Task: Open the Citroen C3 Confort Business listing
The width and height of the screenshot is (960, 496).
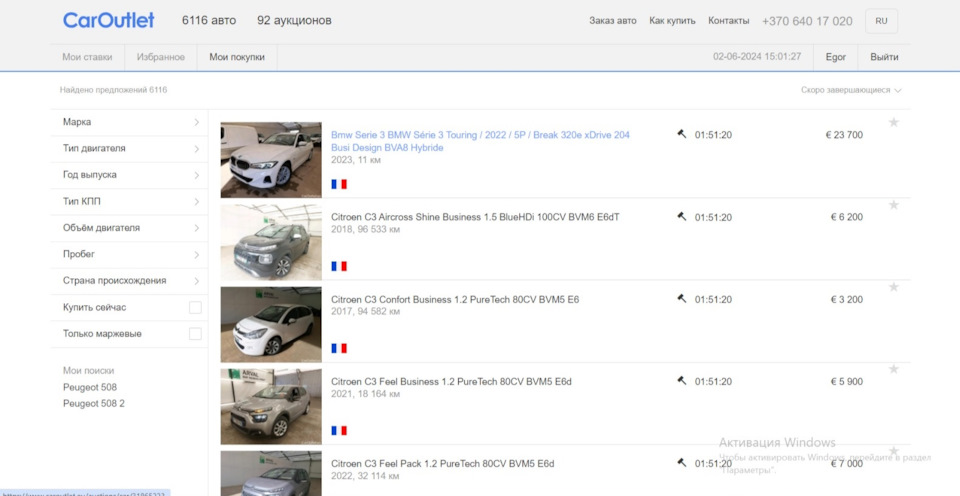Action: coord(455,299)
